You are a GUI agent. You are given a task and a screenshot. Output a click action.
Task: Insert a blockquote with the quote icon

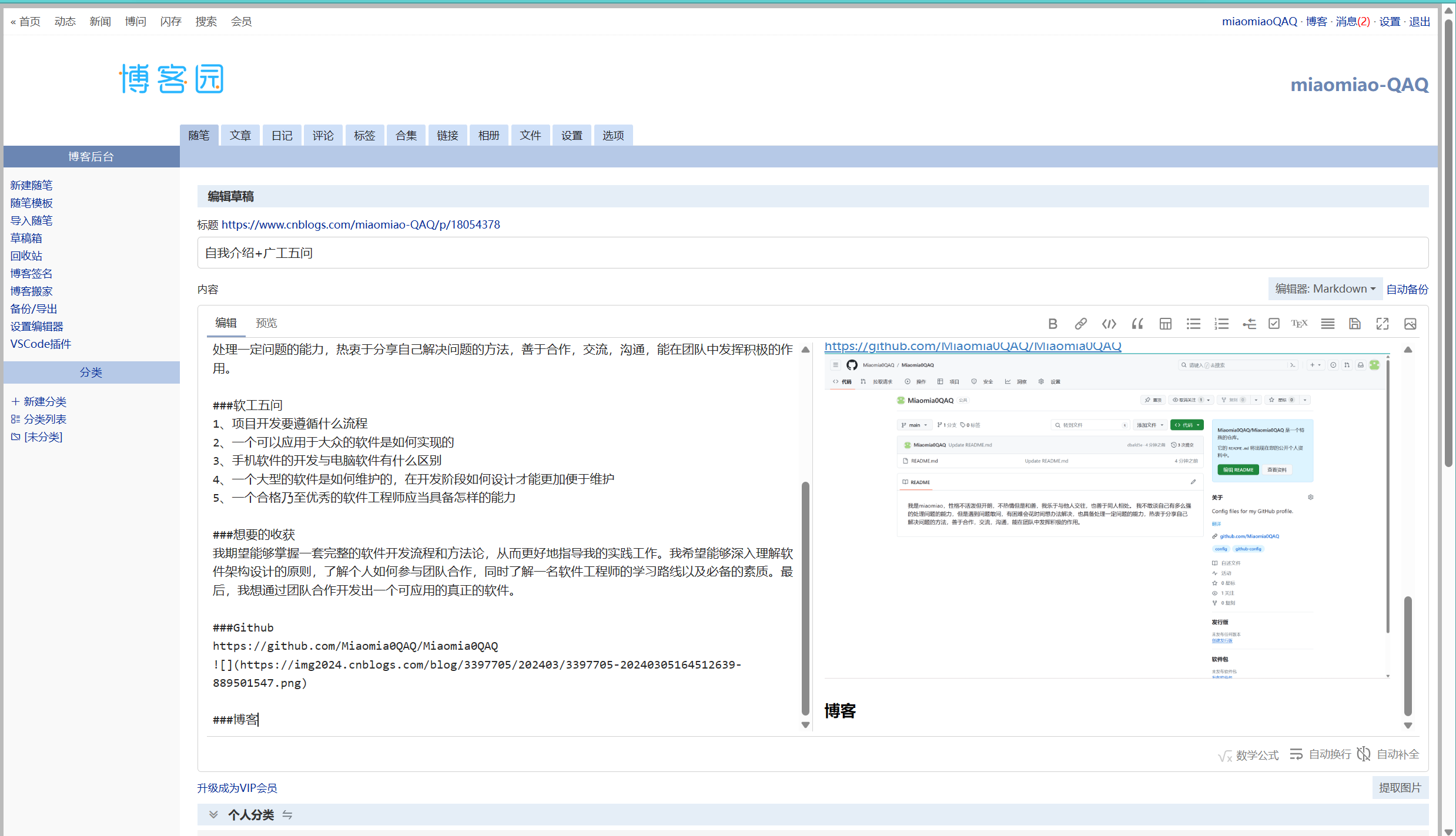click(1137, 324)
